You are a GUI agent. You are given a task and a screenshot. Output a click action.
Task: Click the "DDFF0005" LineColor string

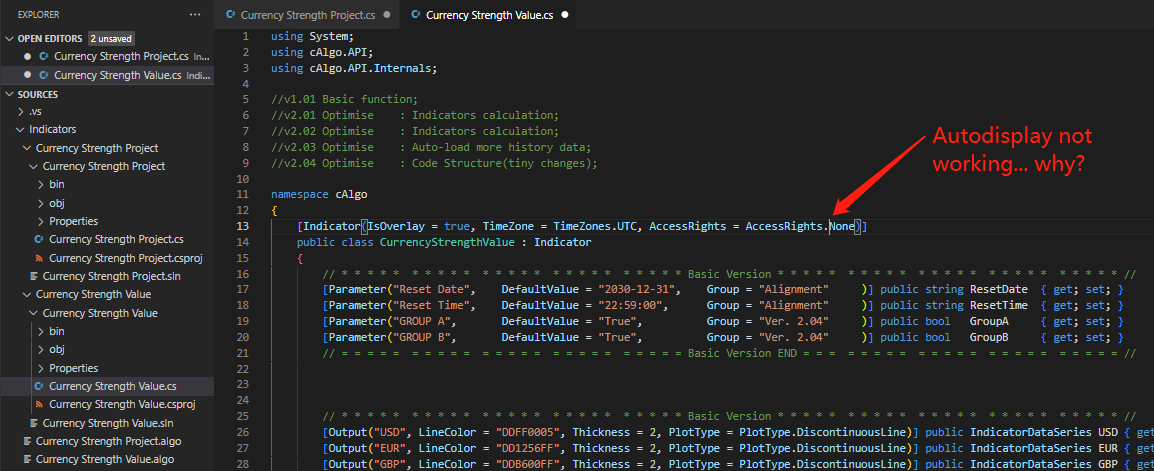(528, 431)
